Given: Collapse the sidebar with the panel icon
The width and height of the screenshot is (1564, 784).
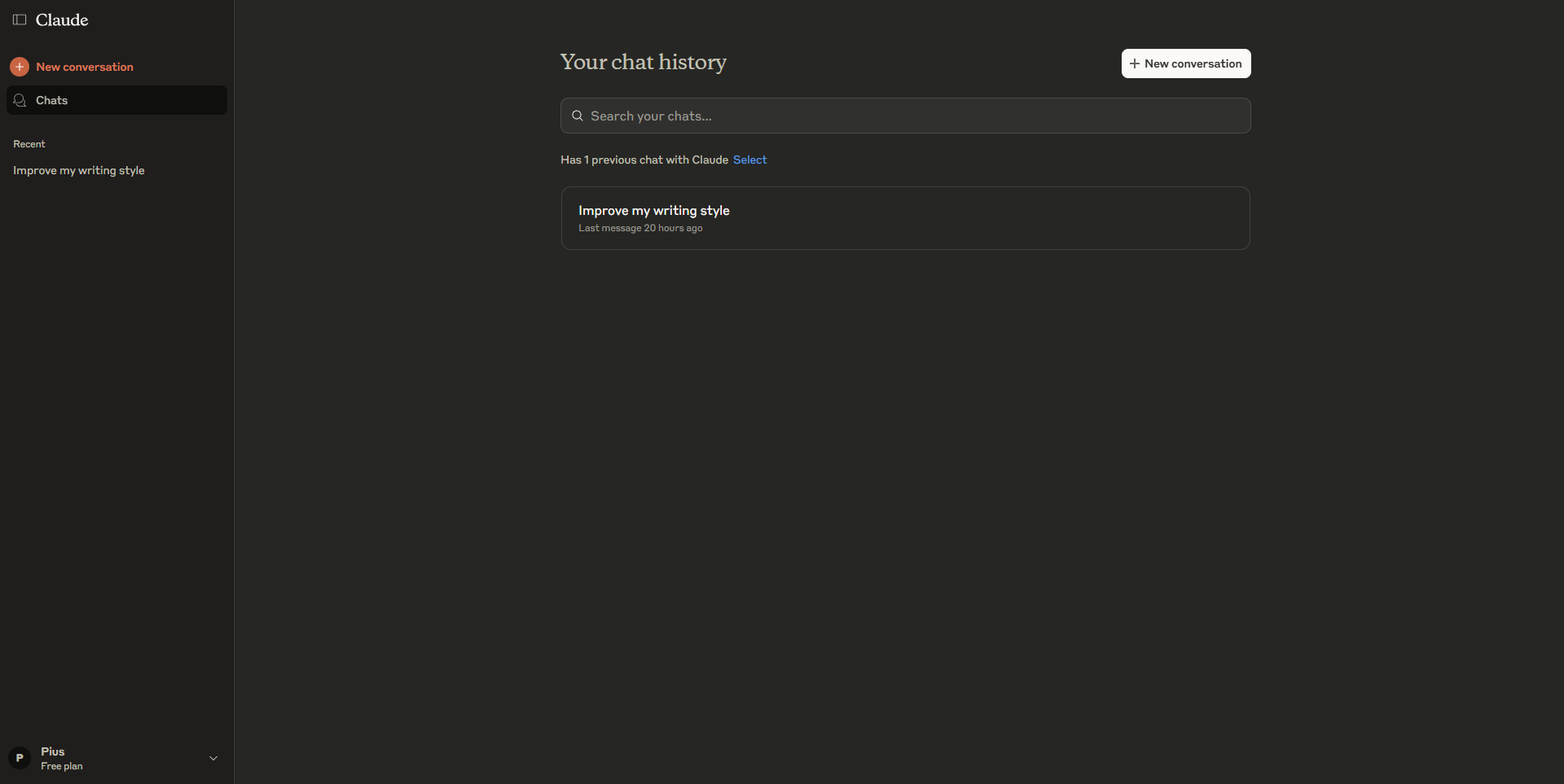Looking at the screenshot, I should [20, 20].
